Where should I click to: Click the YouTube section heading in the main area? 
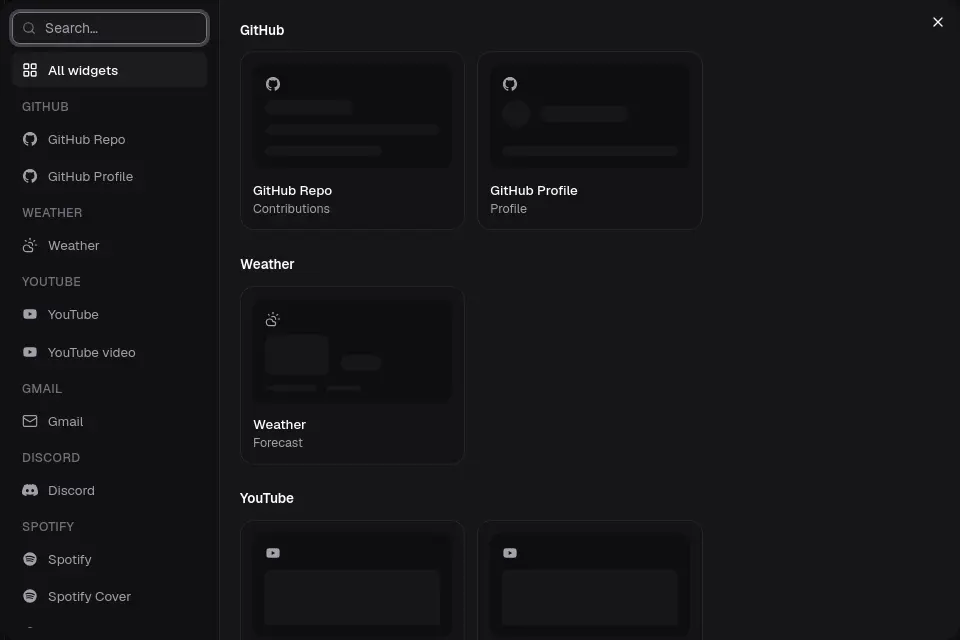267,498
